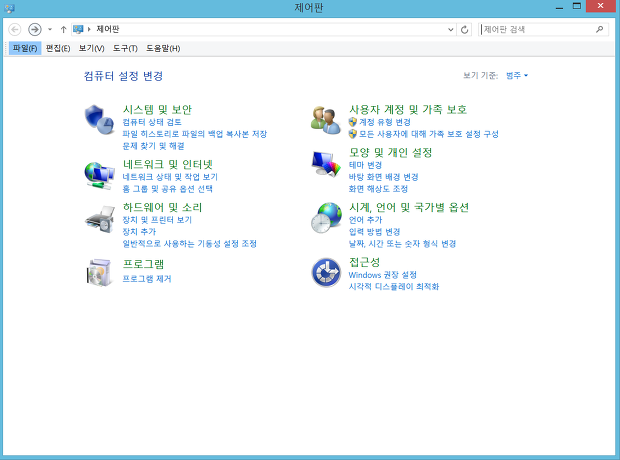This screenshot has width=620, height=460.
Task: Click 날짜, 시간 또는 숫자 형식 변경 link
Action: click(x=402, y=243)
